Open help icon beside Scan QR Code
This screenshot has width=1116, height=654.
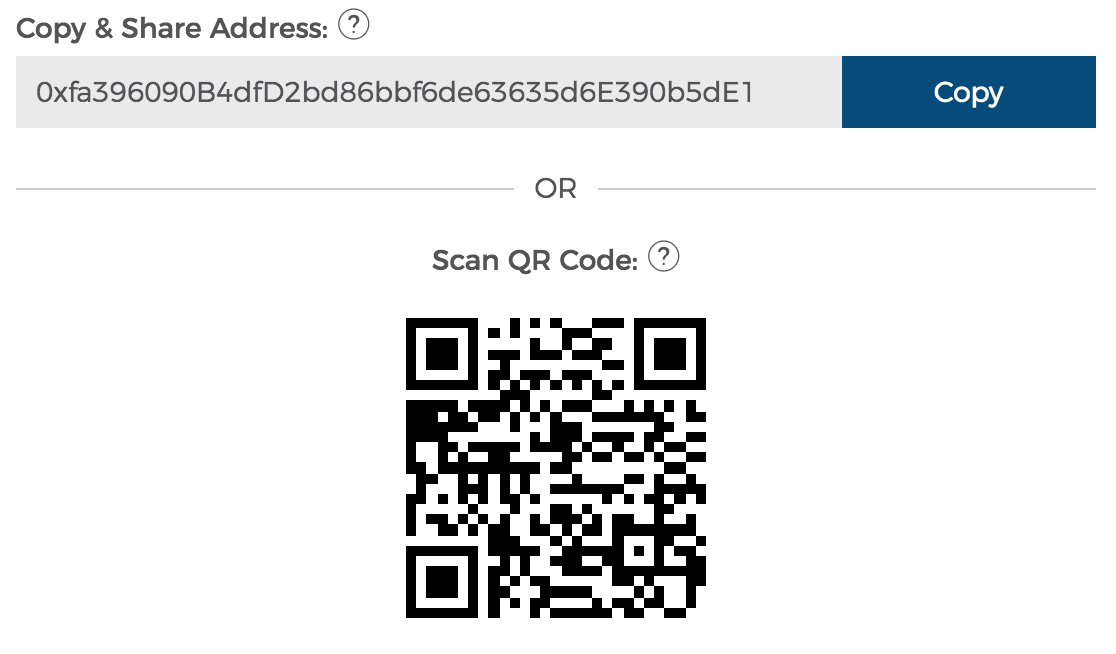point(663,256)
